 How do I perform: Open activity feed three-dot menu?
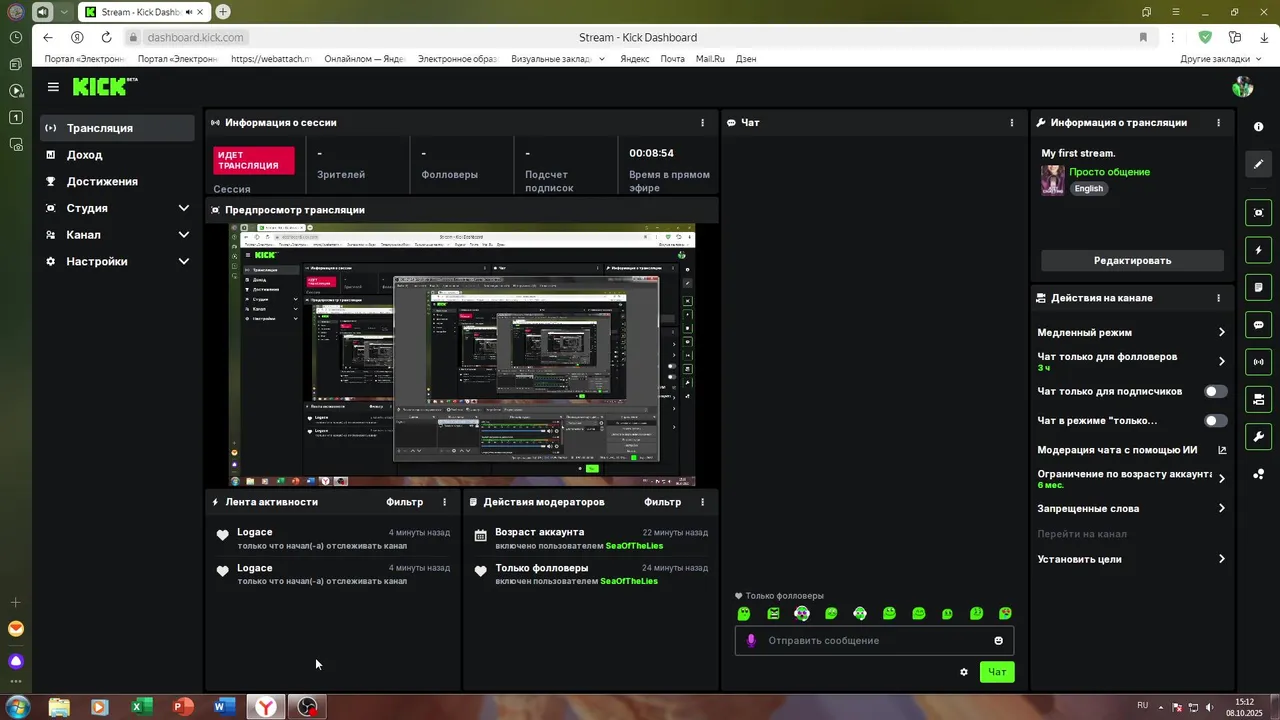pos(445,502)
